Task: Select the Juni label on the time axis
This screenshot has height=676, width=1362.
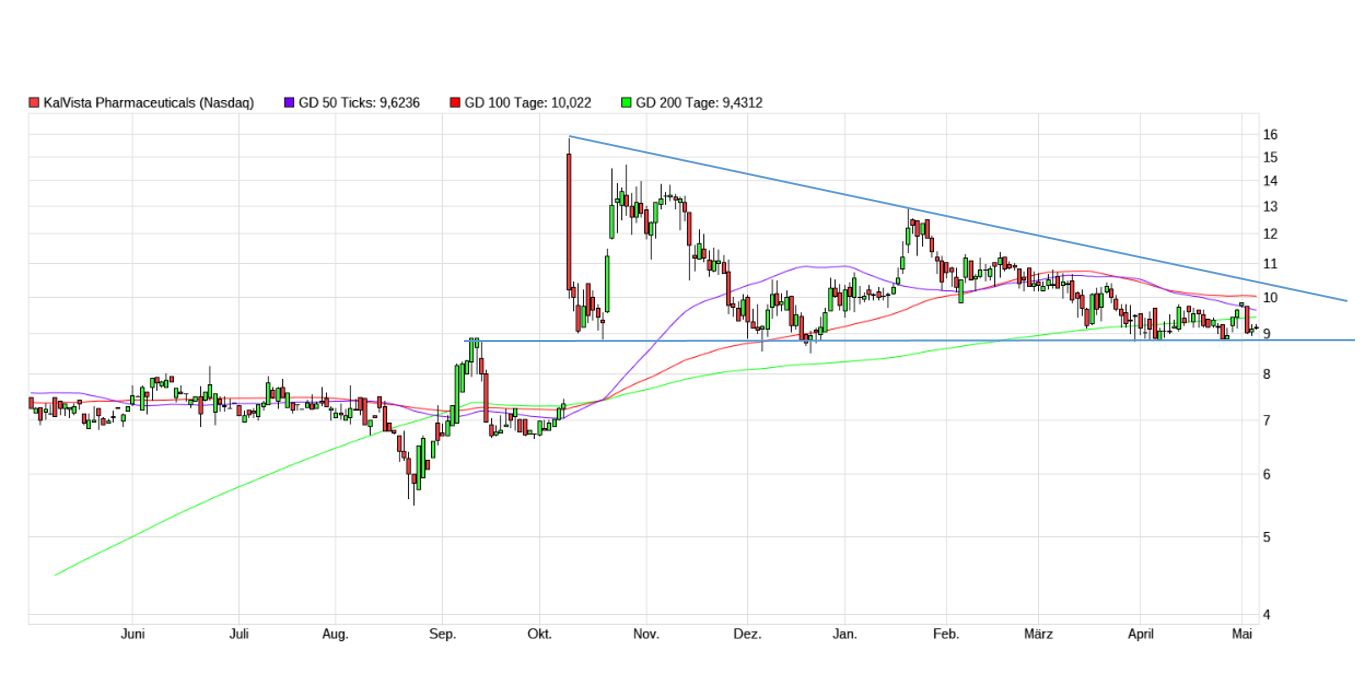Action: (x=133, y=634)
